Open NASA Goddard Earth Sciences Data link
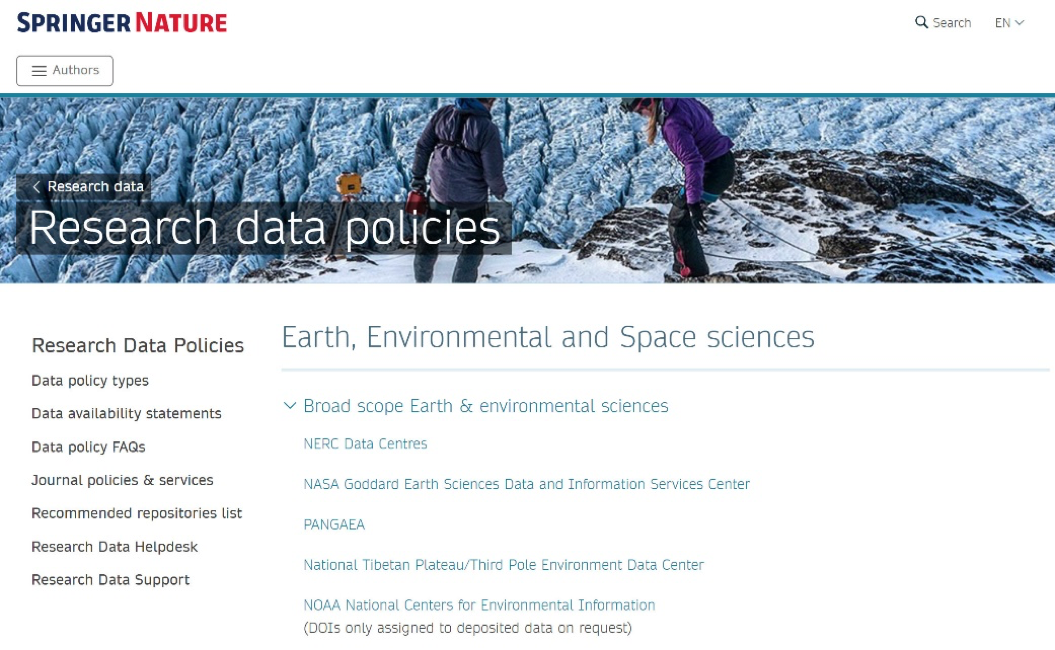This screenshot has width=1055, height=650. point(526,484)
